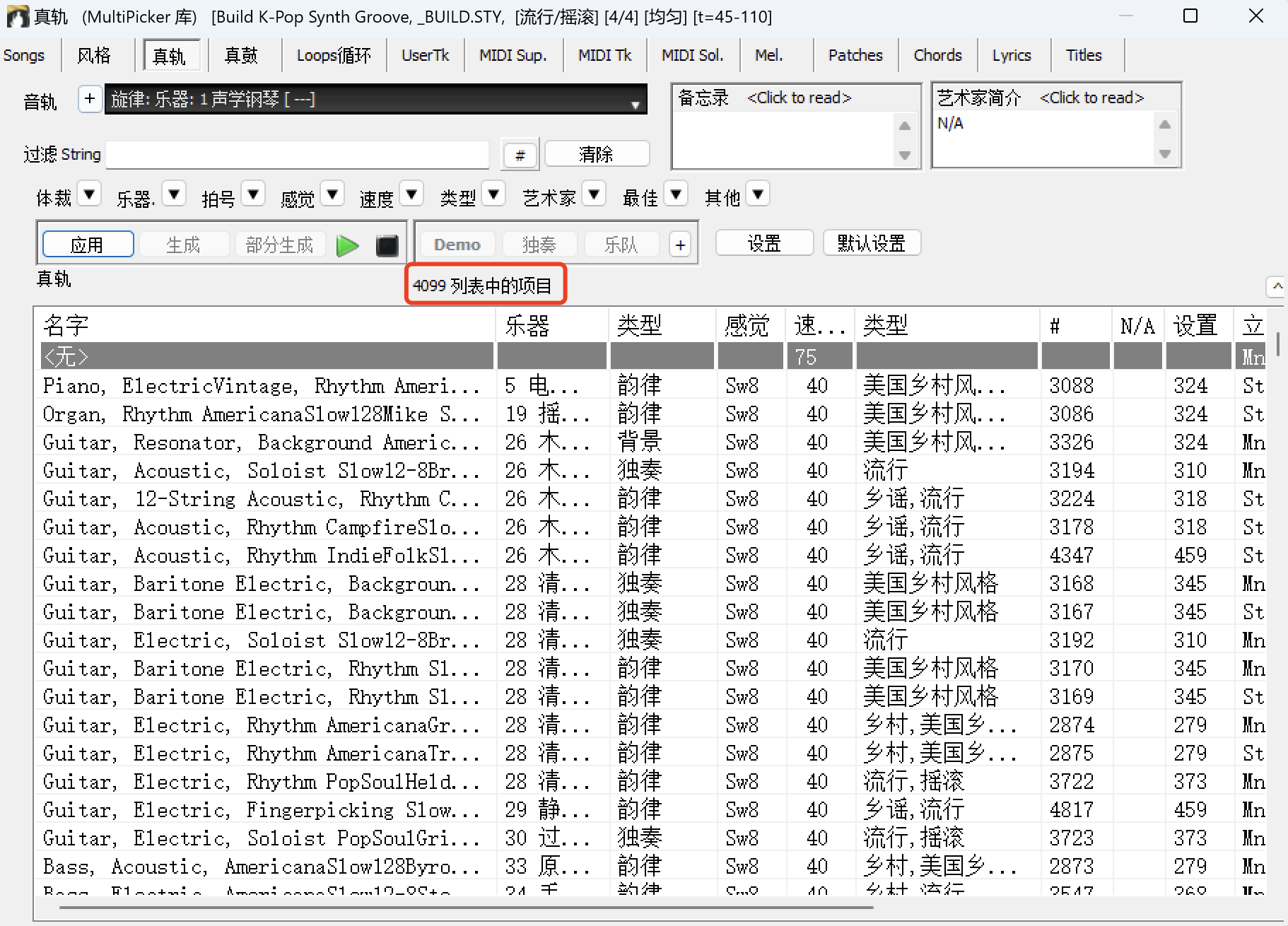Select Guitar, 12-String Acoustic, Rhythm row
Image resolution: width=1288 pixels, height=926 pixels.
tap(650, 498)
